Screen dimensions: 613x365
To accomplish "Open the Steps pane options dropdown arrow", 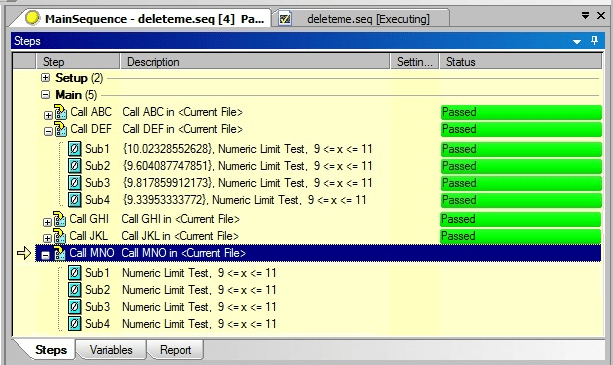I will click(577, 41).
